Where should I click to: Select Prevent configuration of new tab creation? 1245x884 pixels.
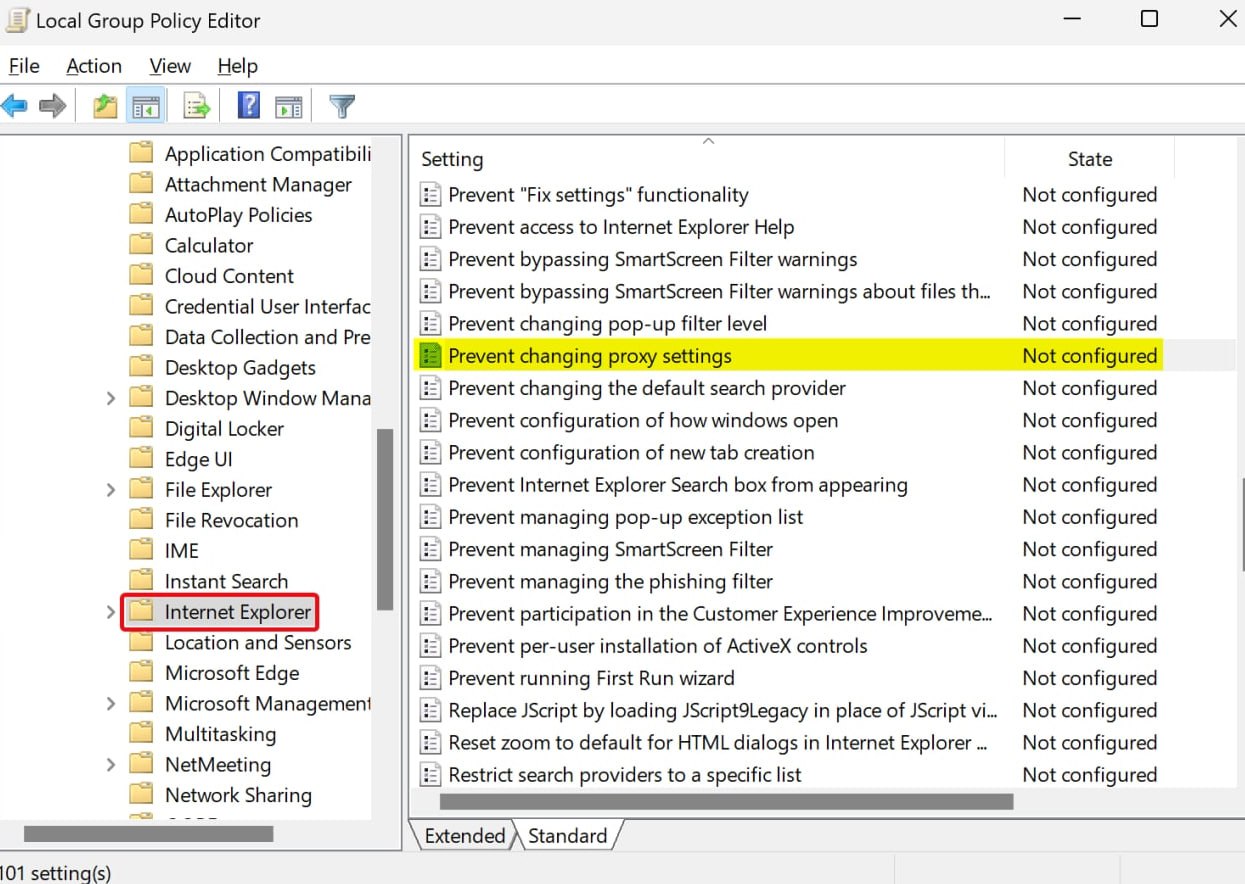[631, 452]
